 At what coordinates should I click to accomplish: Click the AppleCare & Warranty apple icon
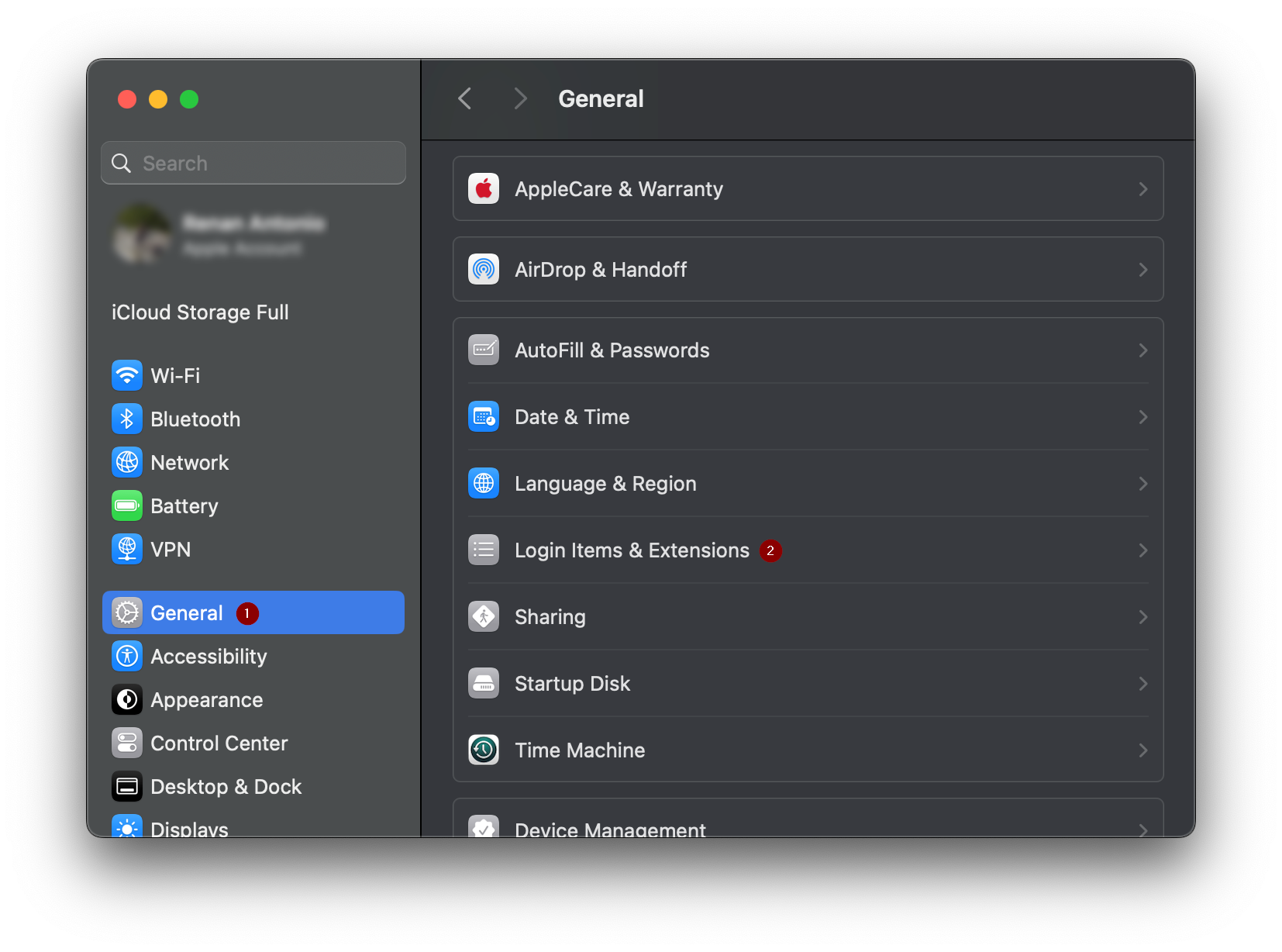[484, 189]
